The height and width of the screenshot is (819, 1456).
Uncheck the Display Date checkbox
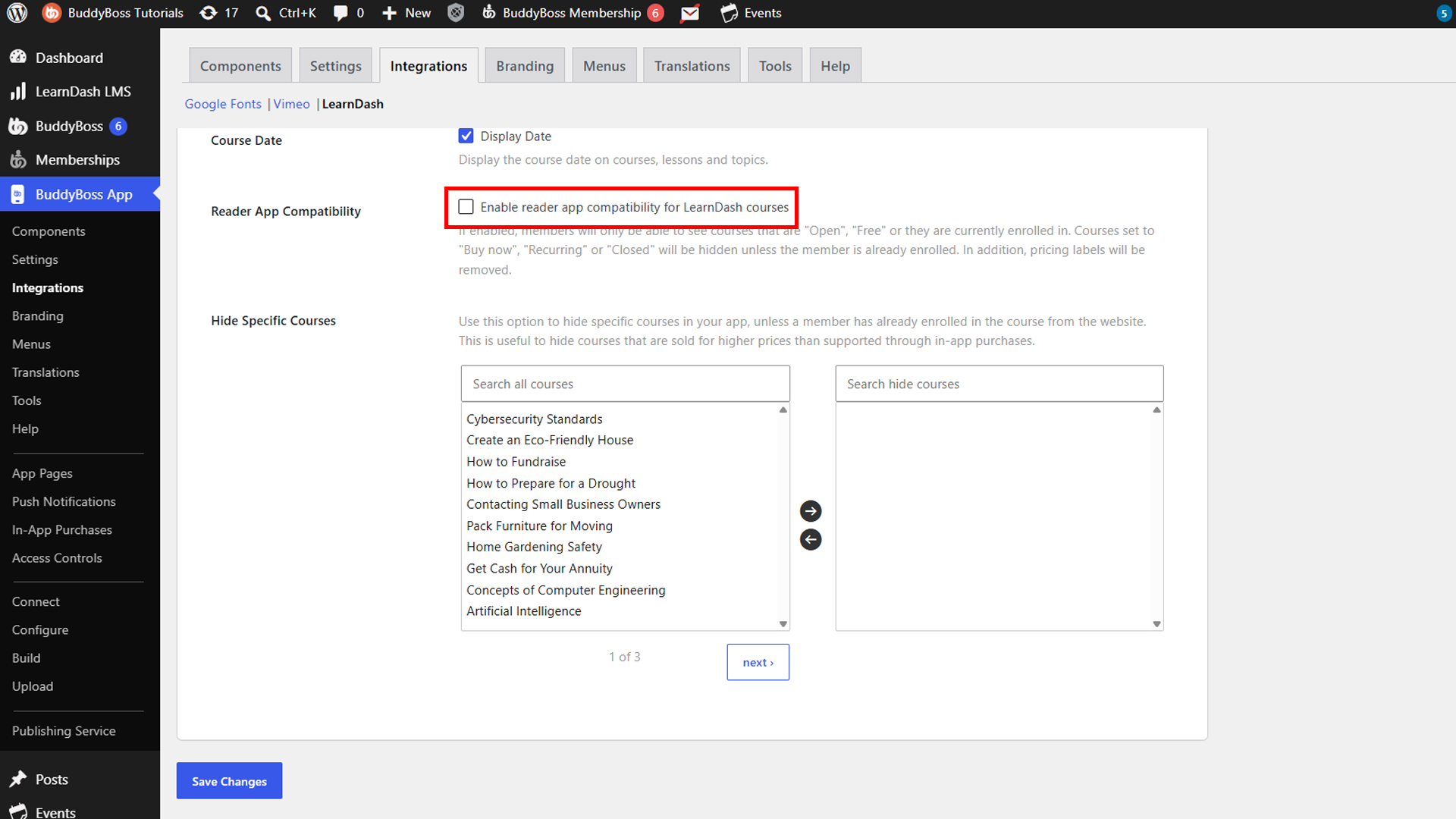[466, 136]
